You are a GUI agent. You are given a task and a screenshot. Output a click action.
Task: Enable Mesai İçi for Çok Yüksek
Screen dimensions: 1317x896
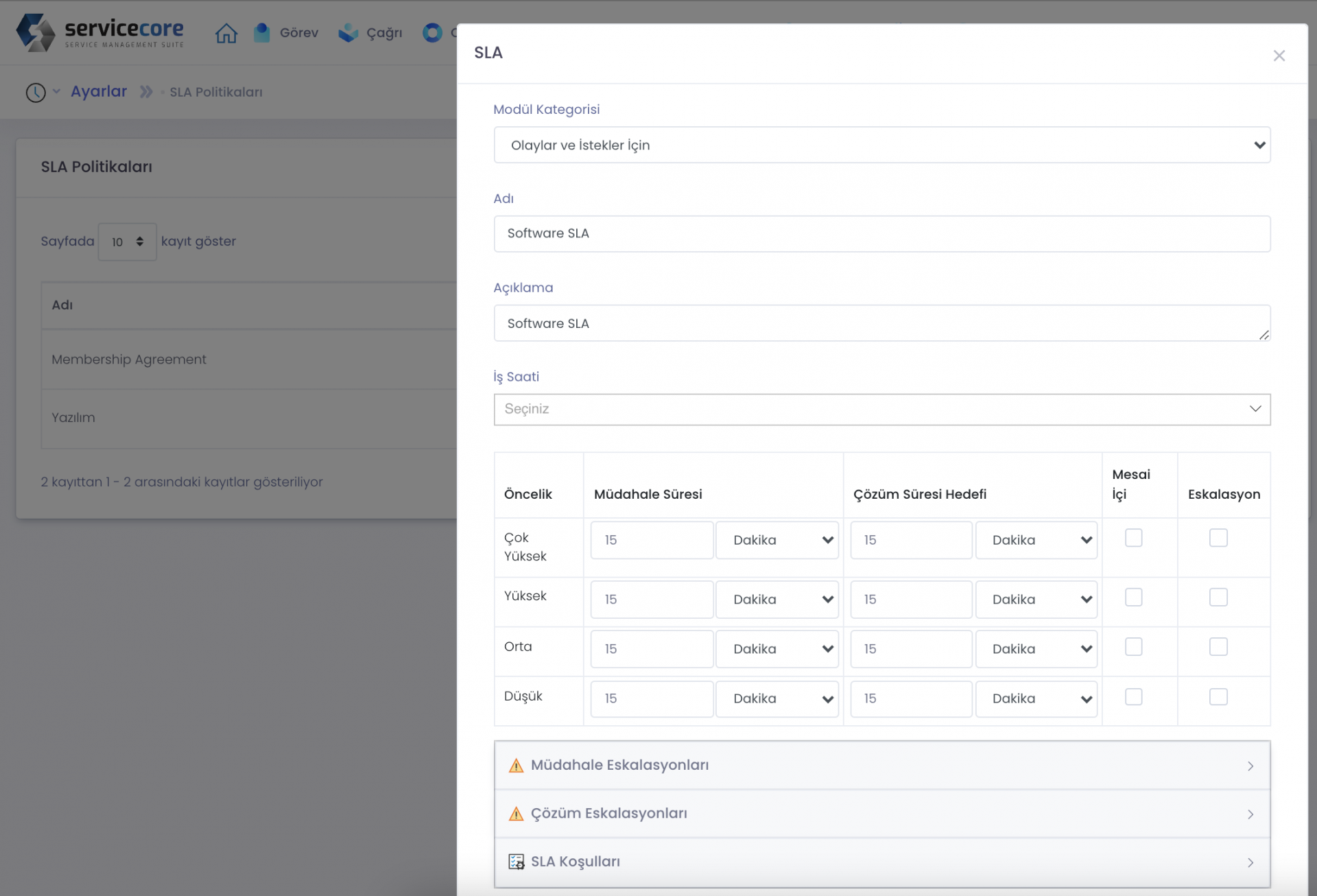tap(1133, 538)
